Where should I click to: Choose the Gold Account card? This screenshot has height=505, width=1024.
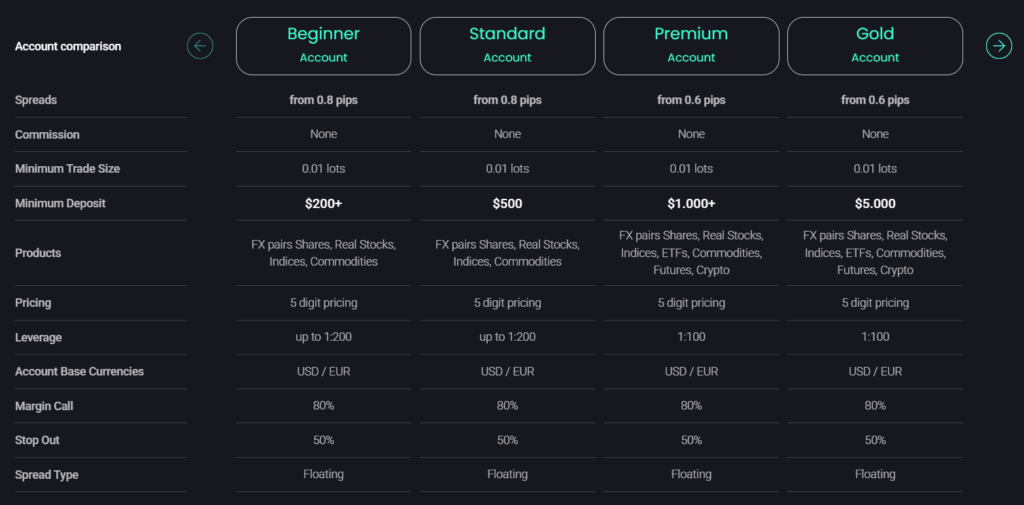pyautogui.click(x=875, y=46)
